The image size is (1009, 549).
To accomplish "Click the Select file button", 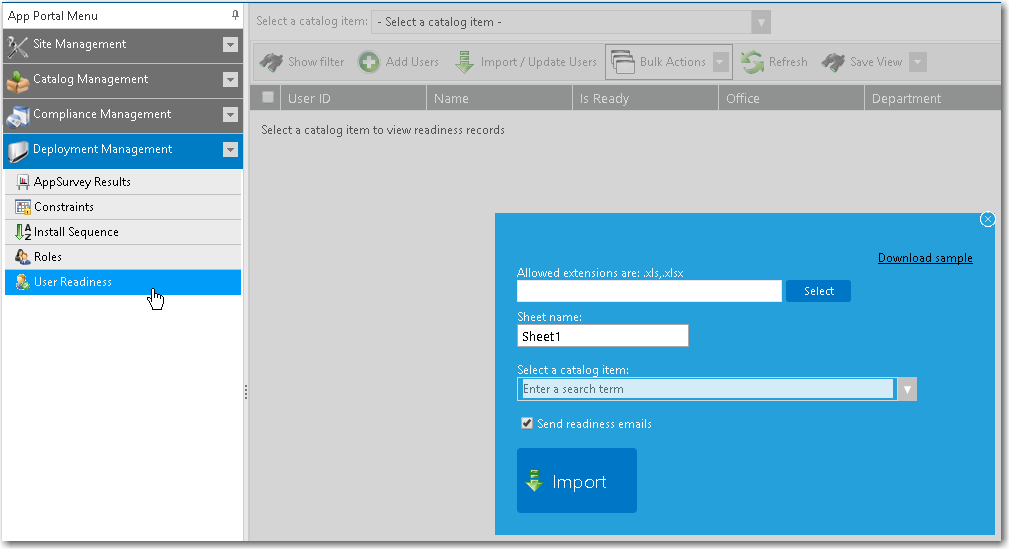I will coord(818,291).
